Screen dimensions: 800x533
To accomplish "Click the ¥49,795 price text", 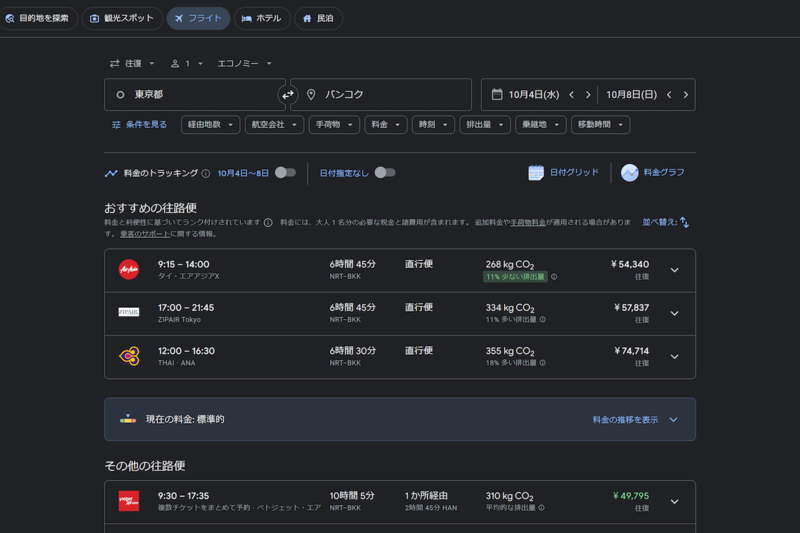I will pos(631,496).
